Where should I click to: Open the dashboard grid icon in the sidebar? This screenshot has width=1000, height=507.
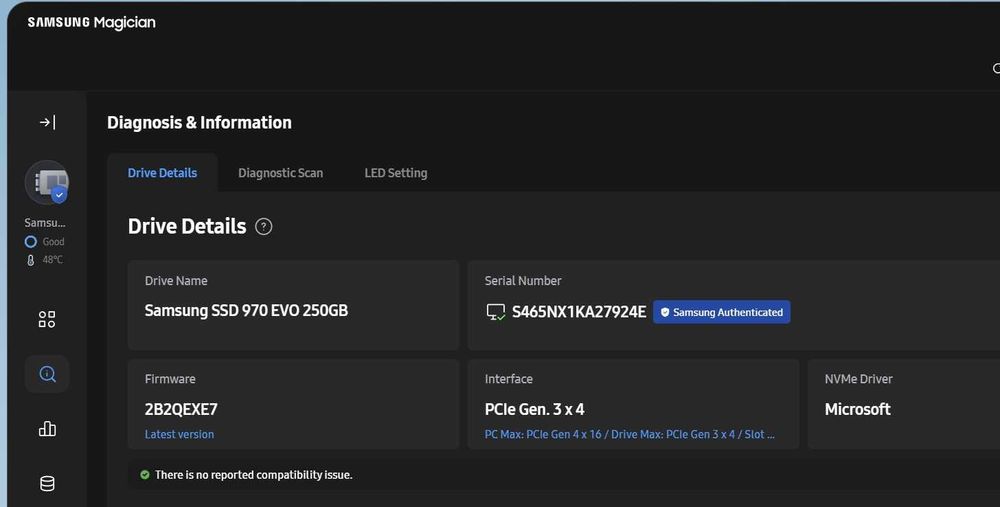[47, 320]
